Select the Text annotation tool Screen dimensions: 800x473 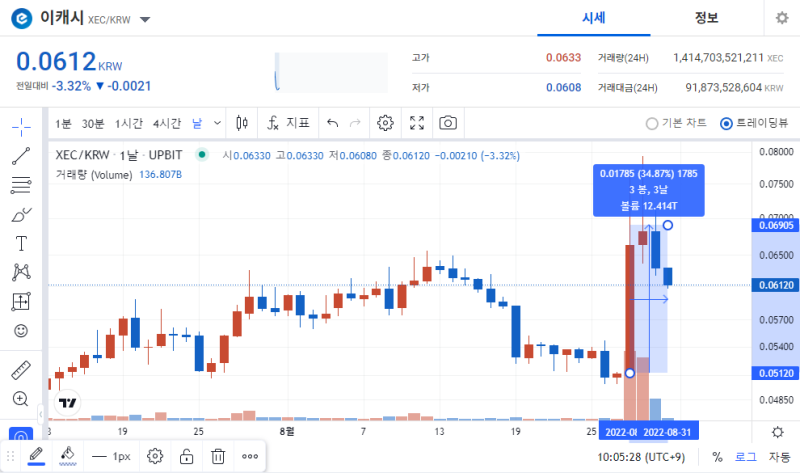pyautogui.click(x=21, y=244)
